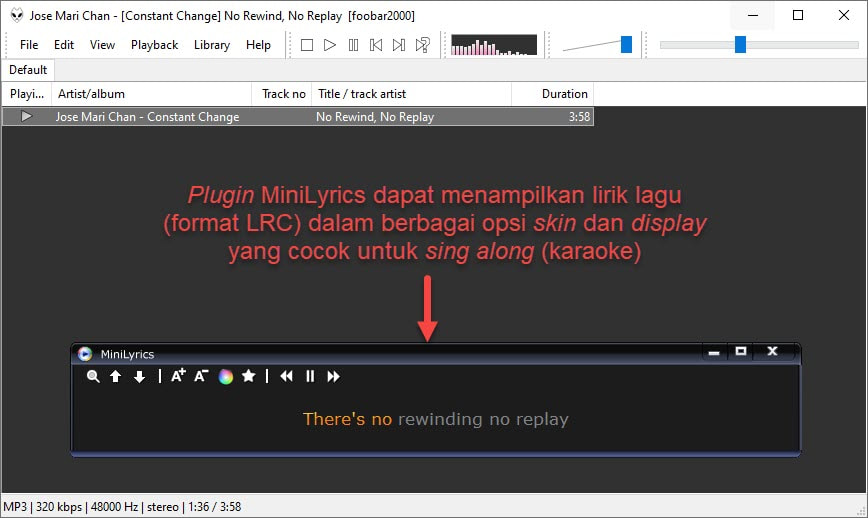Click the spectrum visualization in toolbar

(494, 45)
